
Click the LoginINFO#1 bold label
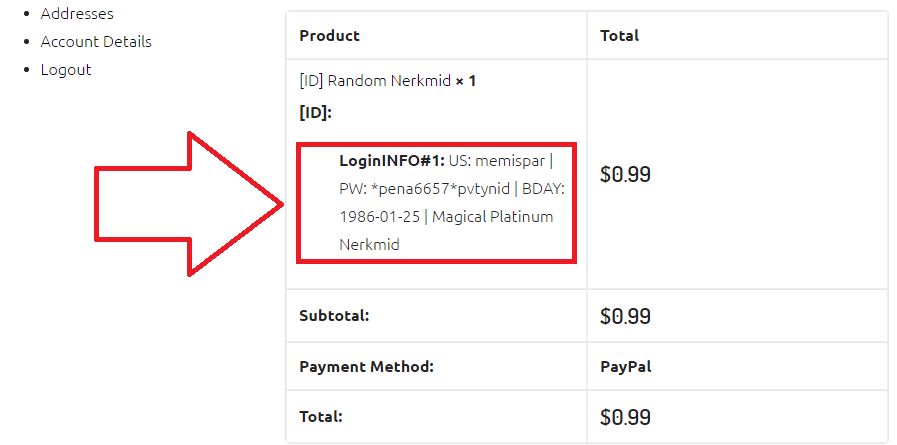(x=392, y=161)
